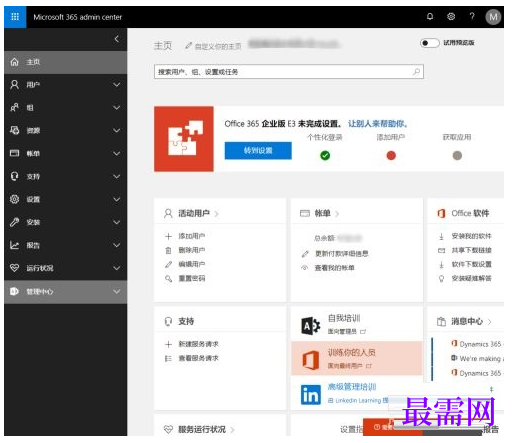514x443 pixels.
Task: Collapse the left navigation pane arrow
Action: click(x=116, y=39)
